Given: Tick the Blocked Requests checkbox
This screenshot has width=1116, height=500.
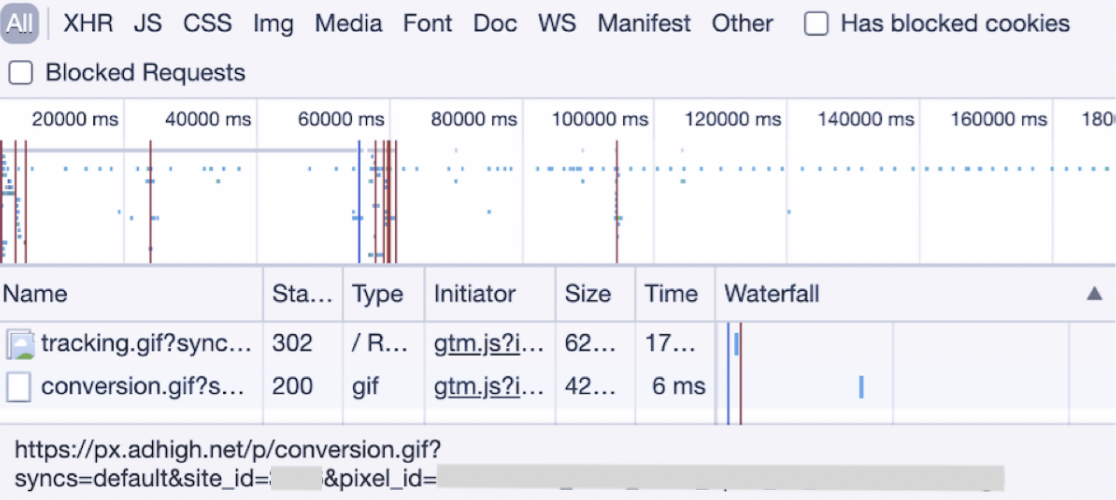Looking at the screenshot, I should point(21,73).
